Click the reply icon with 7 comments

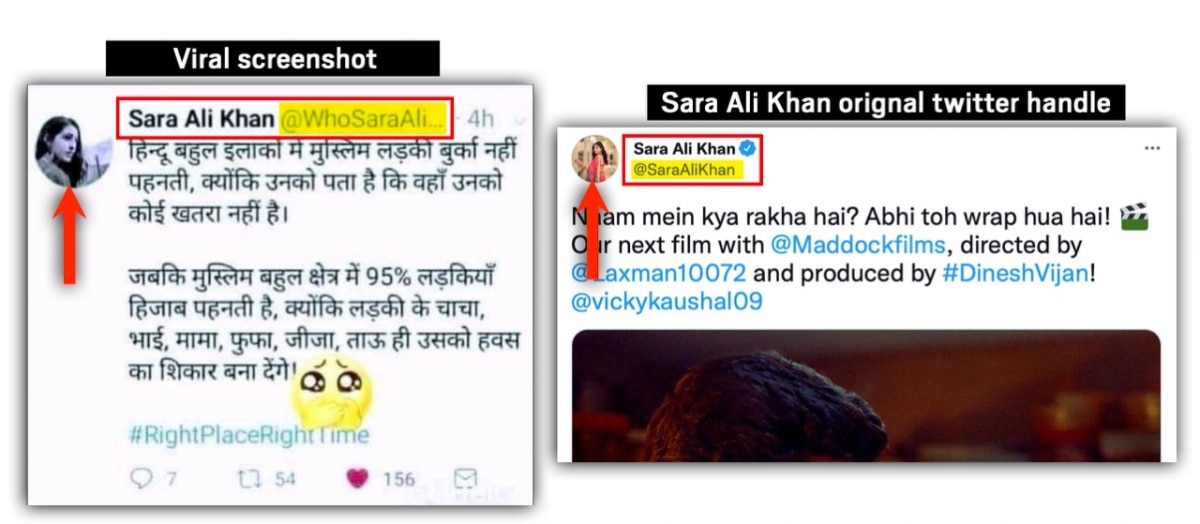(x=142, y=478)
